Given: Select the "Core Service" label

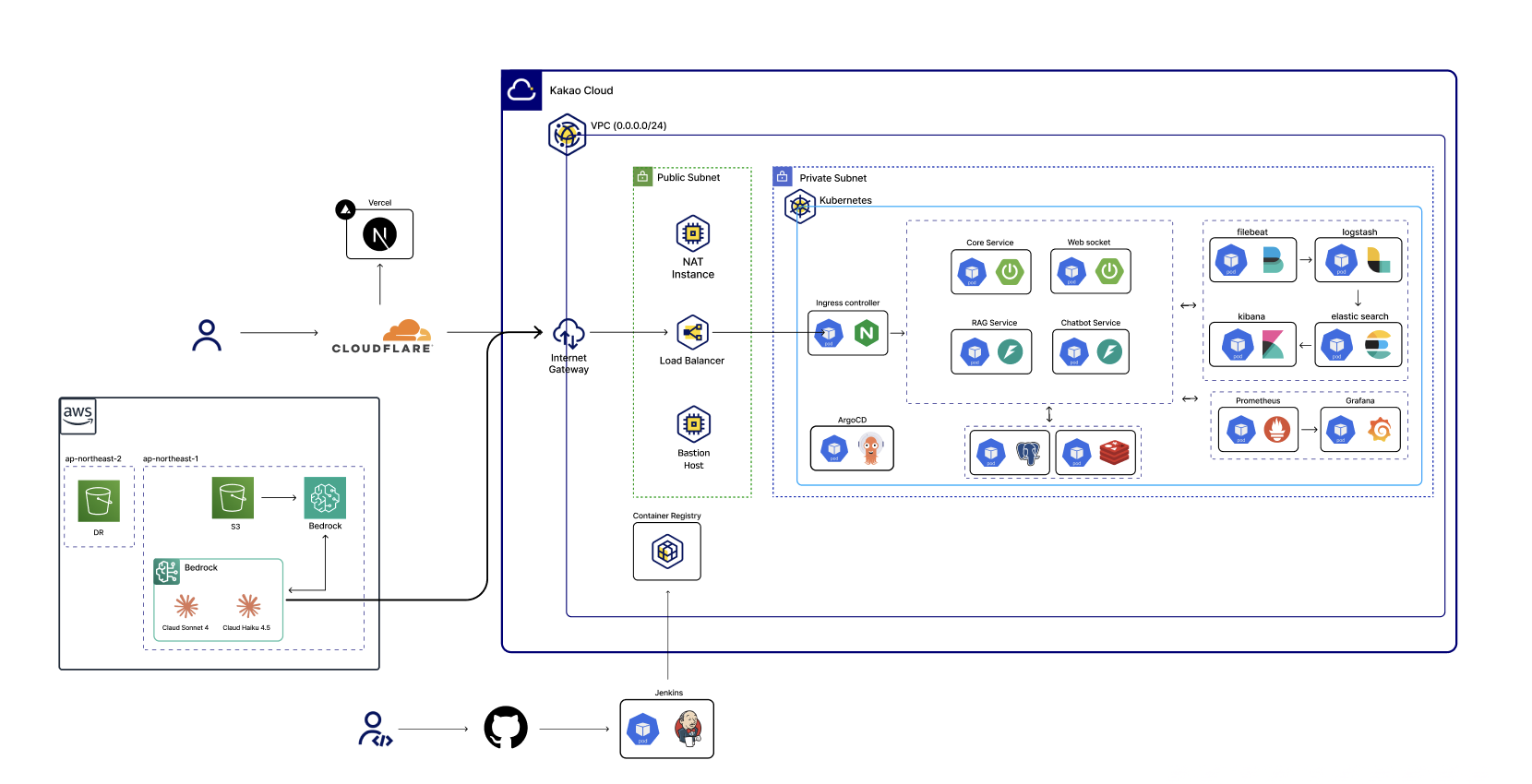Looking at the screenshot, I should click(990, 243).
